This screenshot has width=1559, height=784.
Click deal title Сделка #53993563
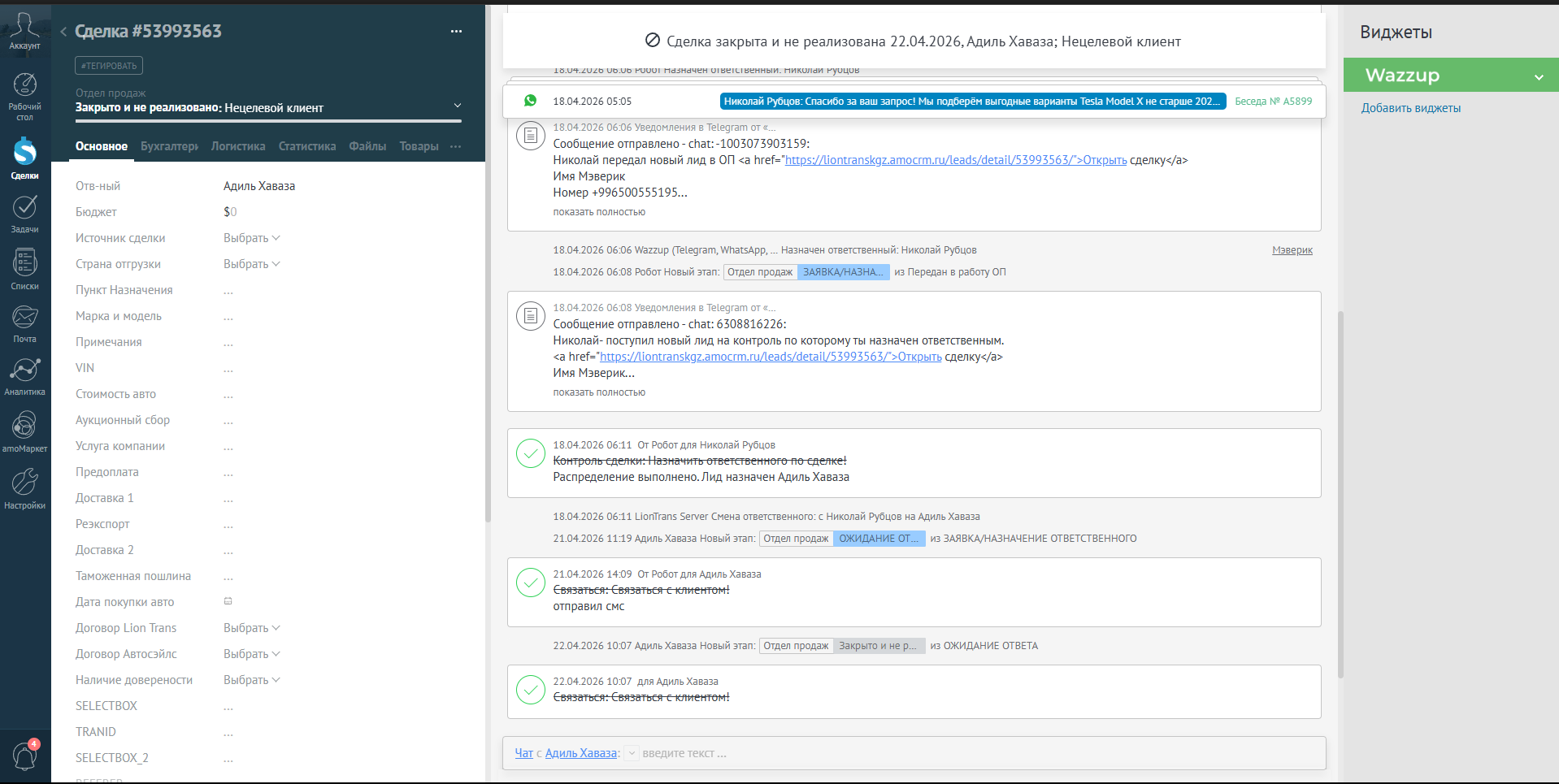148,31
